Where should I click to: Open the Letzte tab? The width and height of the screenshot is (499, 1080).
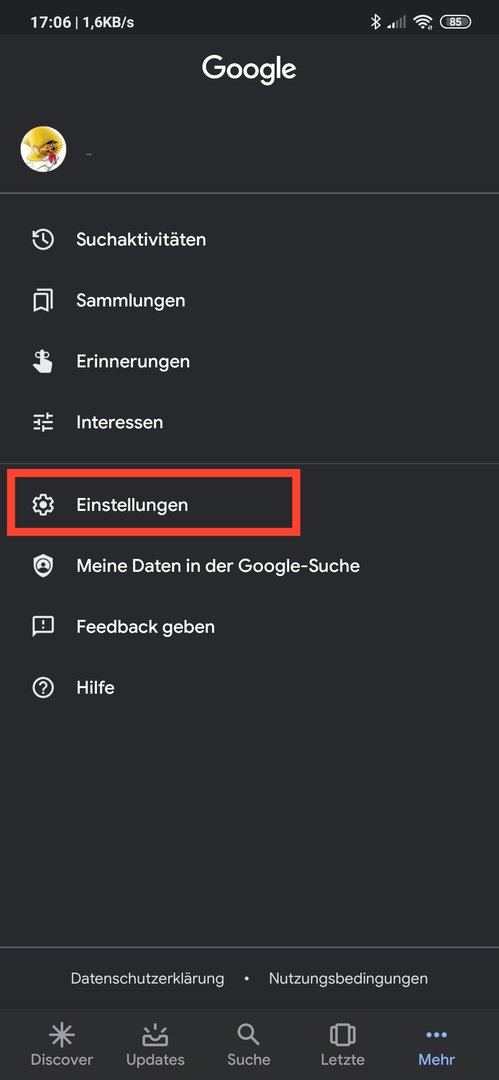343,1044
